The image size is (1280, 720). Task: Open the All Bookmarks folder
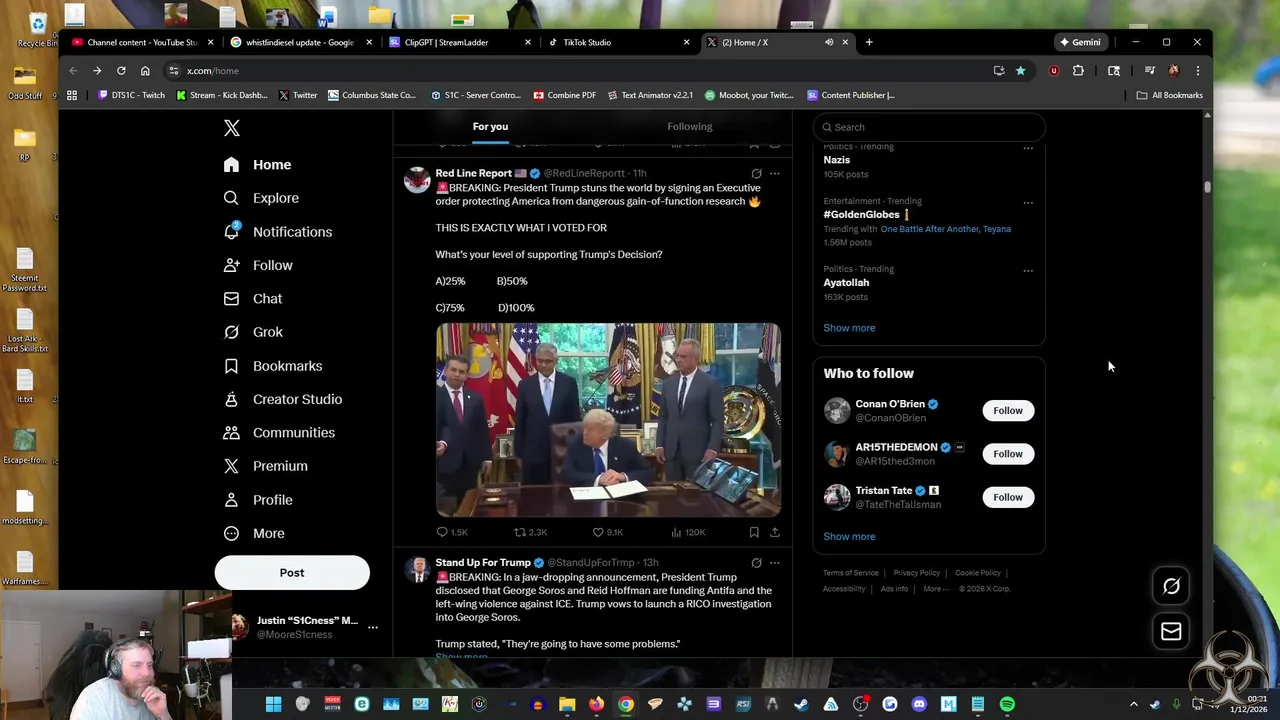[x=1170, y=95]
